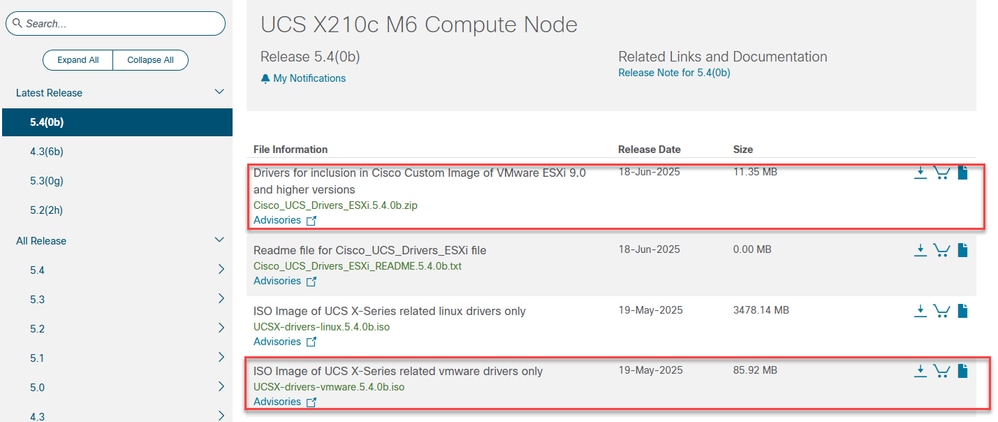The width and height of the screenshot is (998, 422).
Task: Open file details icon for README txt row
Action: (x=962, y=250)
